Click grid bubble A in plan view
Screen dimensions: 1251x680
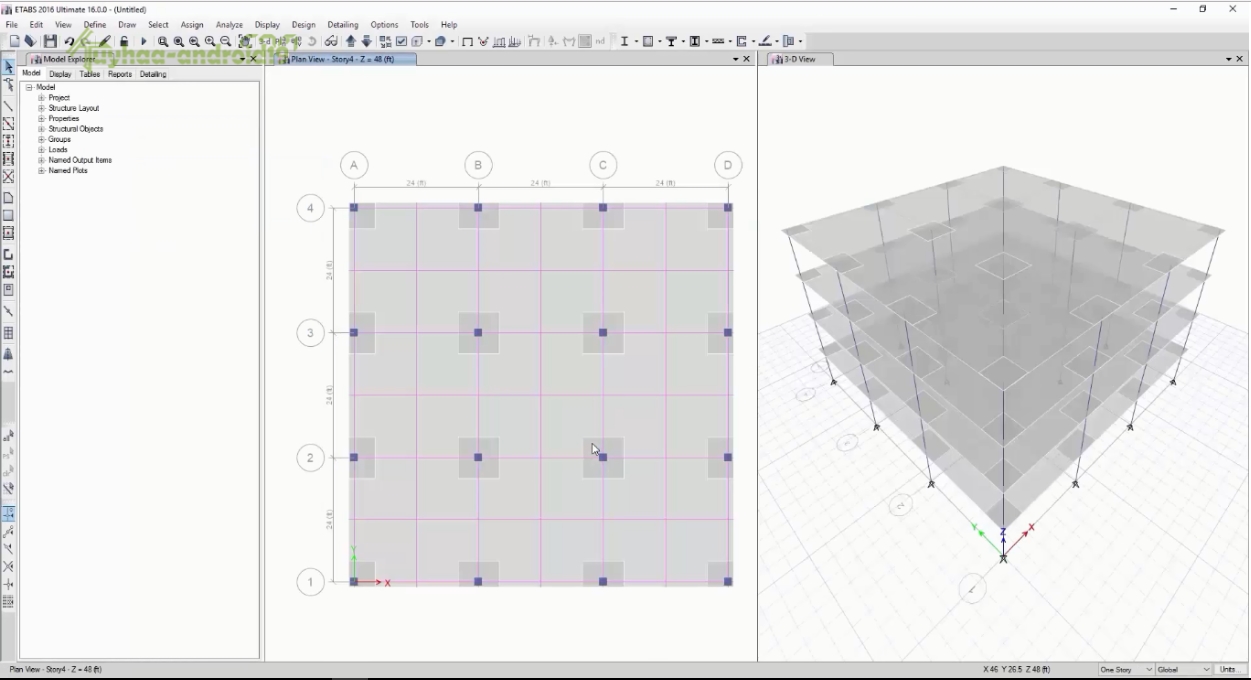click(354, 166)
